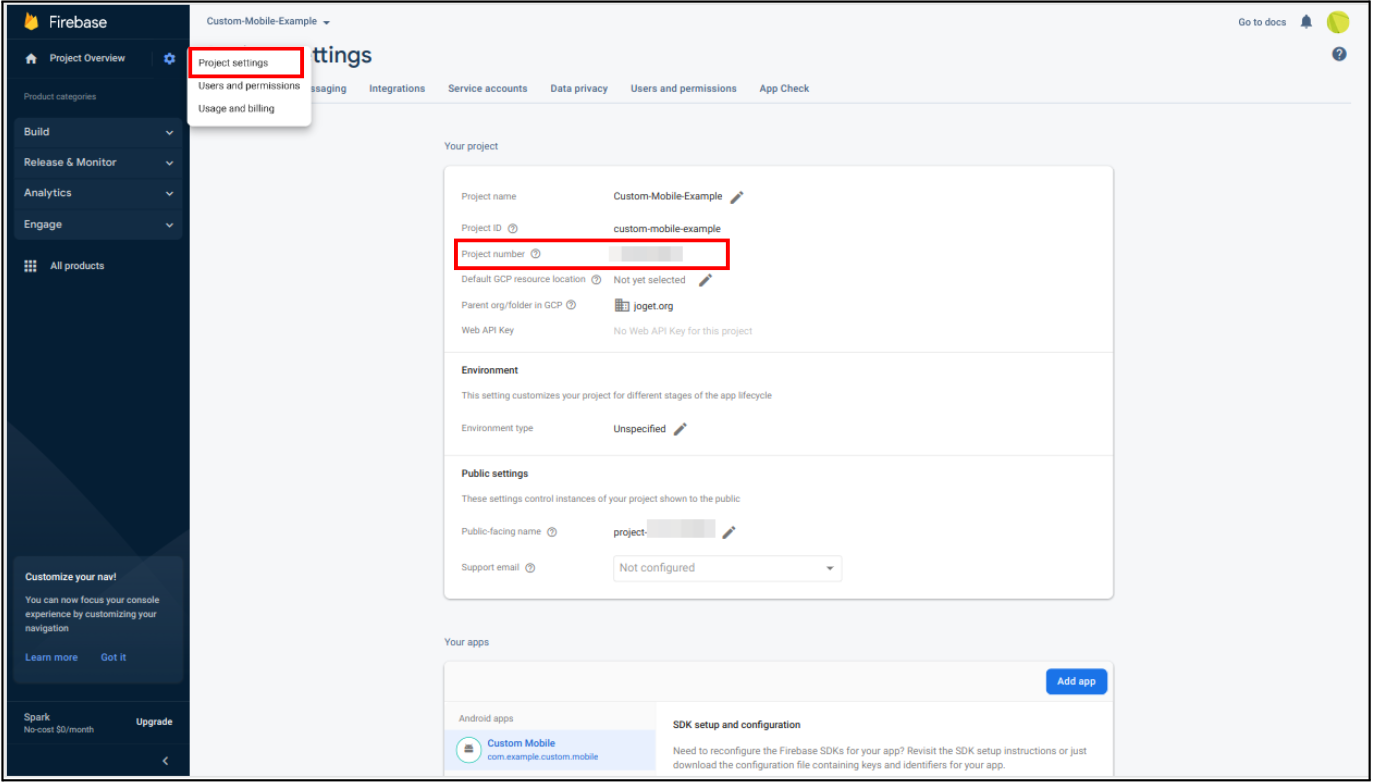This screenshot has width=1373, height=783.
Task: Click the Upgrade plan button
Action: [154, 722]
